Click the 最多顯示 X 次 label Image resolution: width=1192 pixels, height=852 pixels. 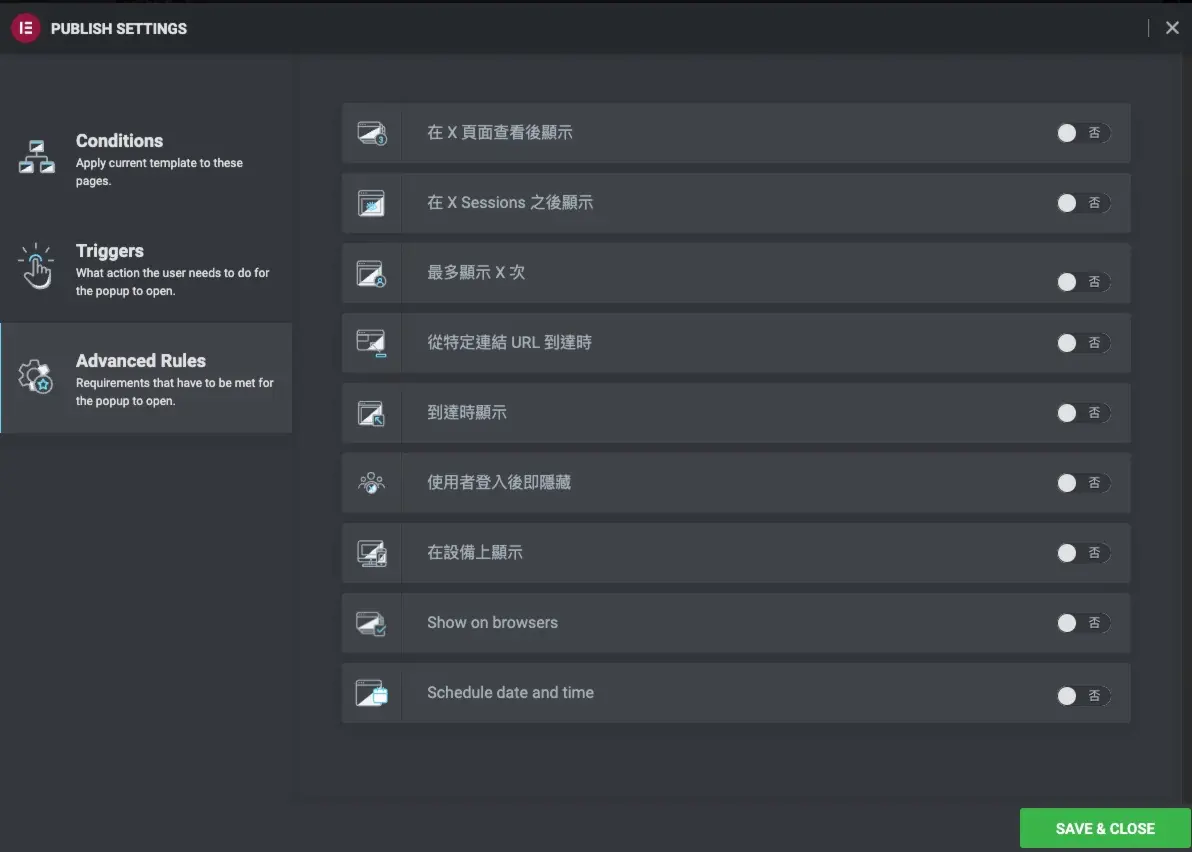click(x=476, y=272)
